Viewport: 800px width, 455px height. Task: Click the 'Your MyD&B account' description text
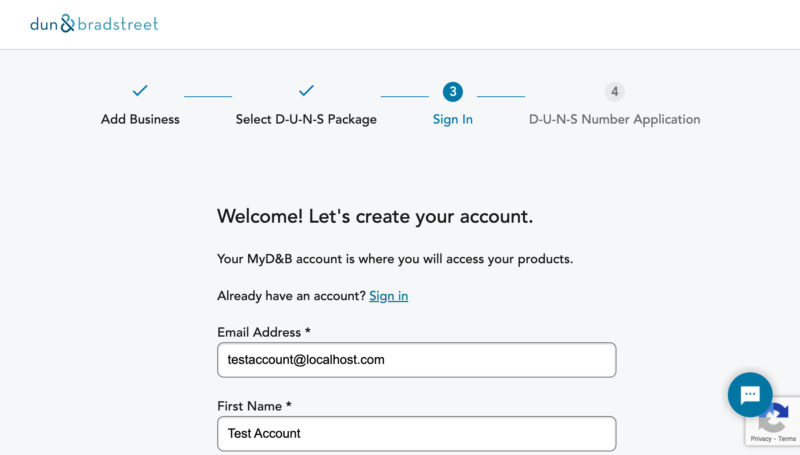(x=395, y=259)
